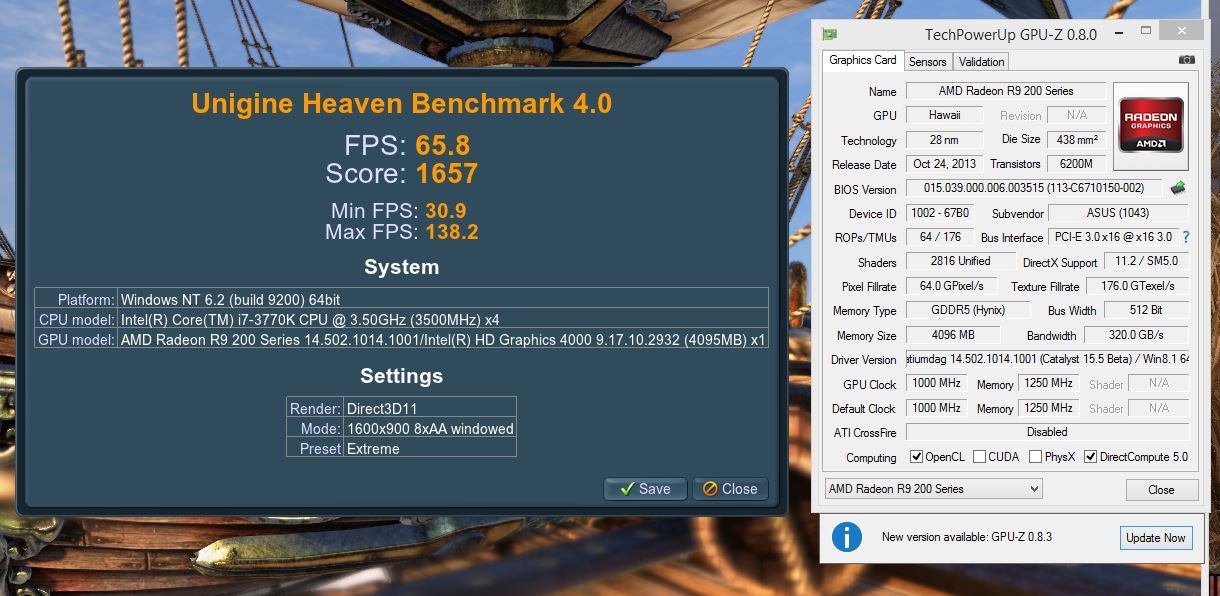1220x596 pixels.
Task: Click the Update Now button
Action: 1156,537
